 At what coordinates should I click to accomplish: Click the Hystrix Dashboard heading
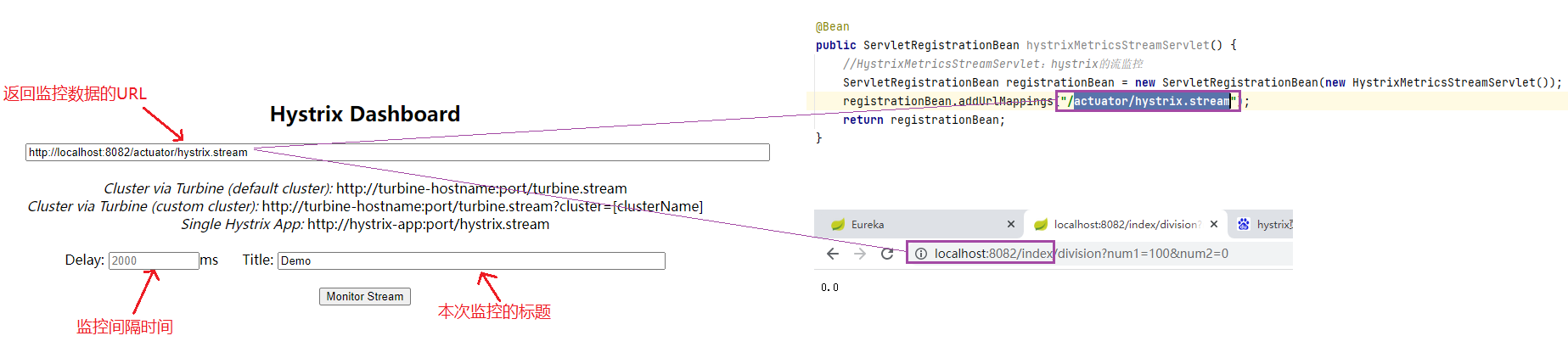coord(365,114)
